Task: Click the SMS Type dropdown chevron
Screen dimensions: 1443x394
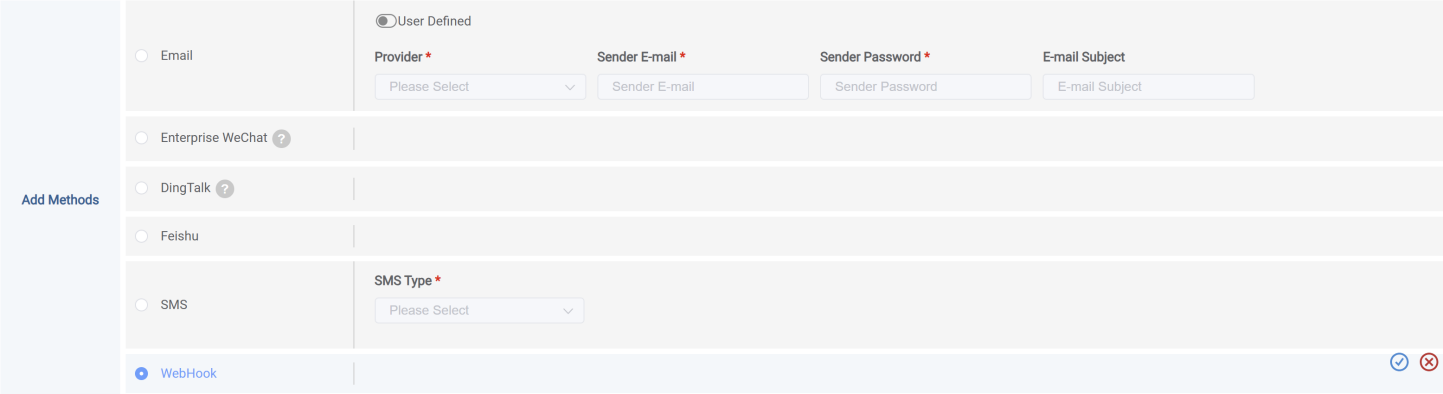Action: pos(569,311)
